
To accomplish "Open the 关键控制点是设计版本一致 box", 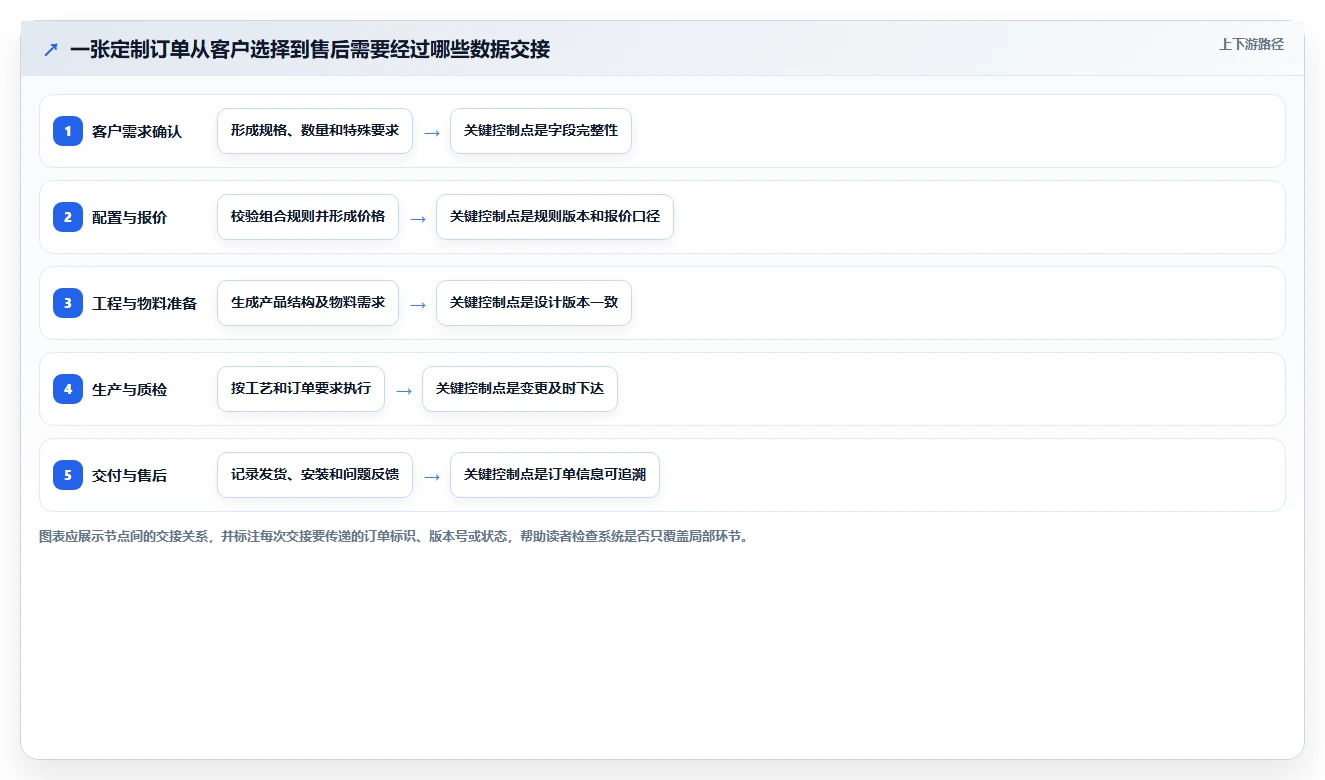I will [534, 303].
